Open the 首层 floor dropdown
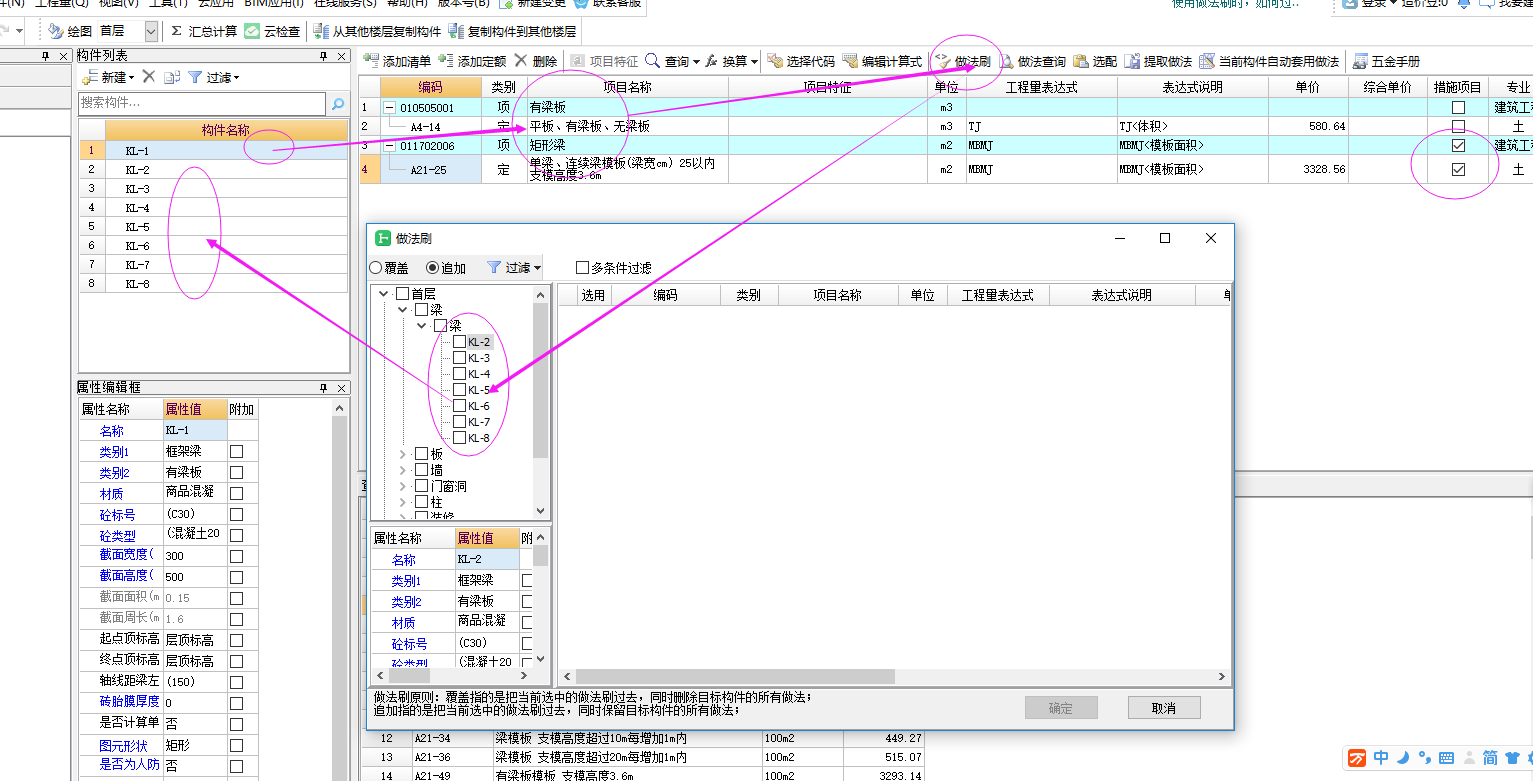This screenshot has width=1533, height=781. tap(151, 31)
